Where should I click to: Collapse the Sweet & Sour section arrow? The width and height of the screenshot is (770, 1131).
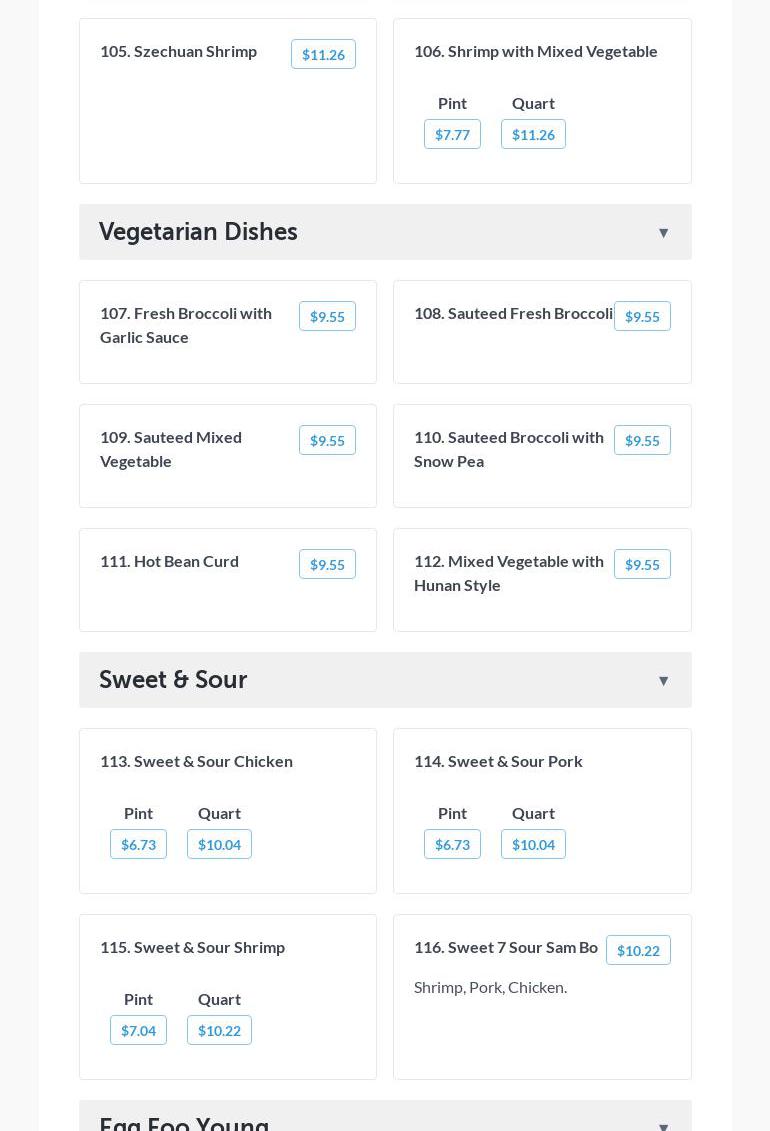[x=663, y=681]
